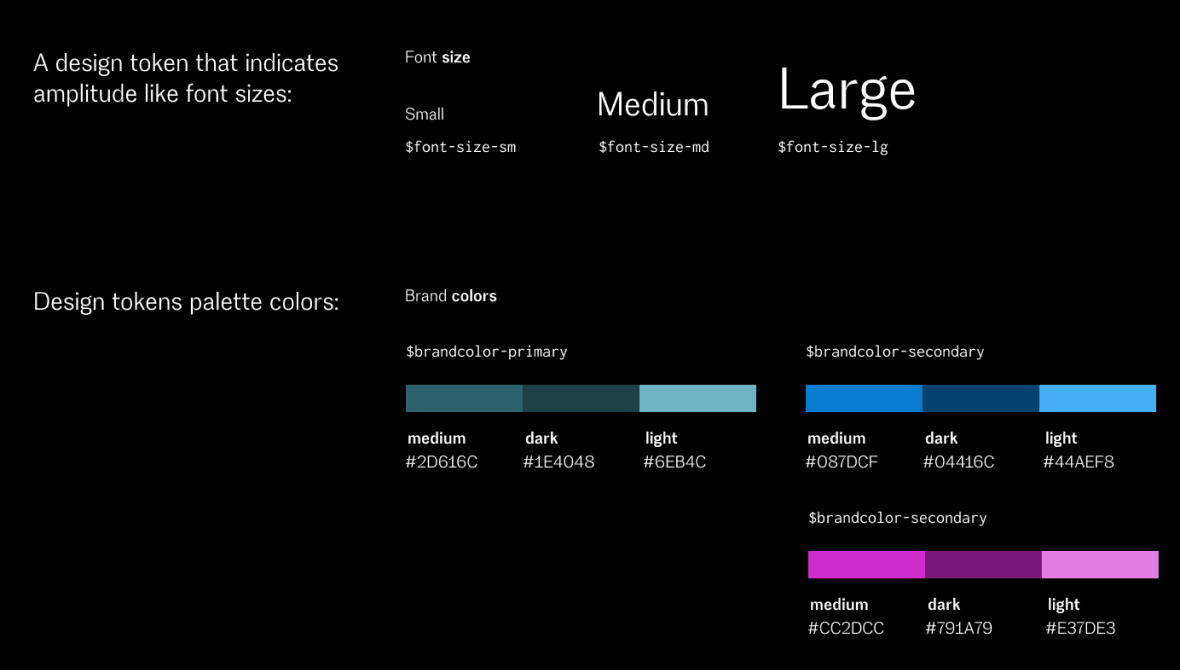Viewport: 1180px width, 670px height.
Task: Select the medium blue swatch above #087DCF
Action: point(864,398)
